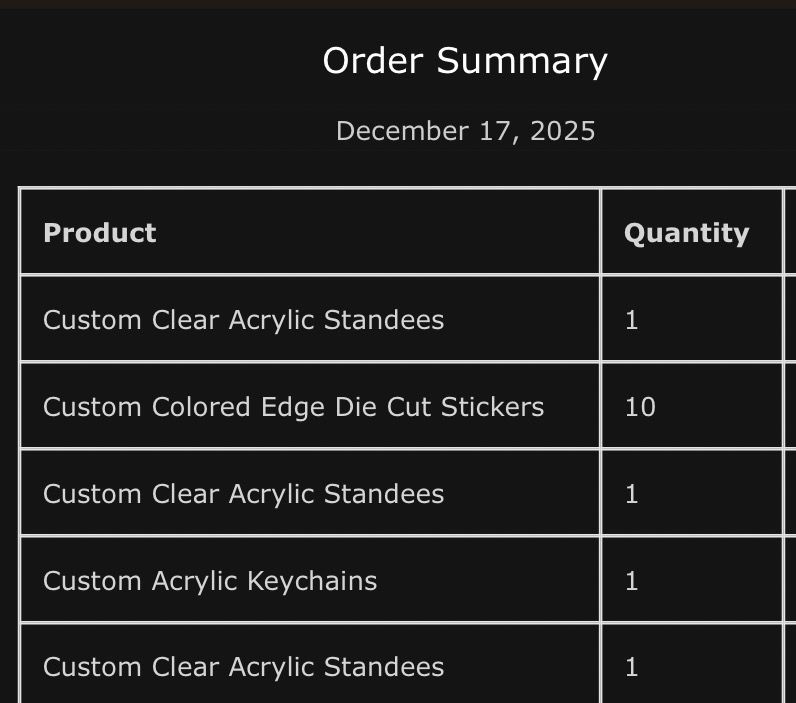Viewport: 796px width, 703px height.
Task: Click the word Stickers in the second row
Action: [492, 407]
